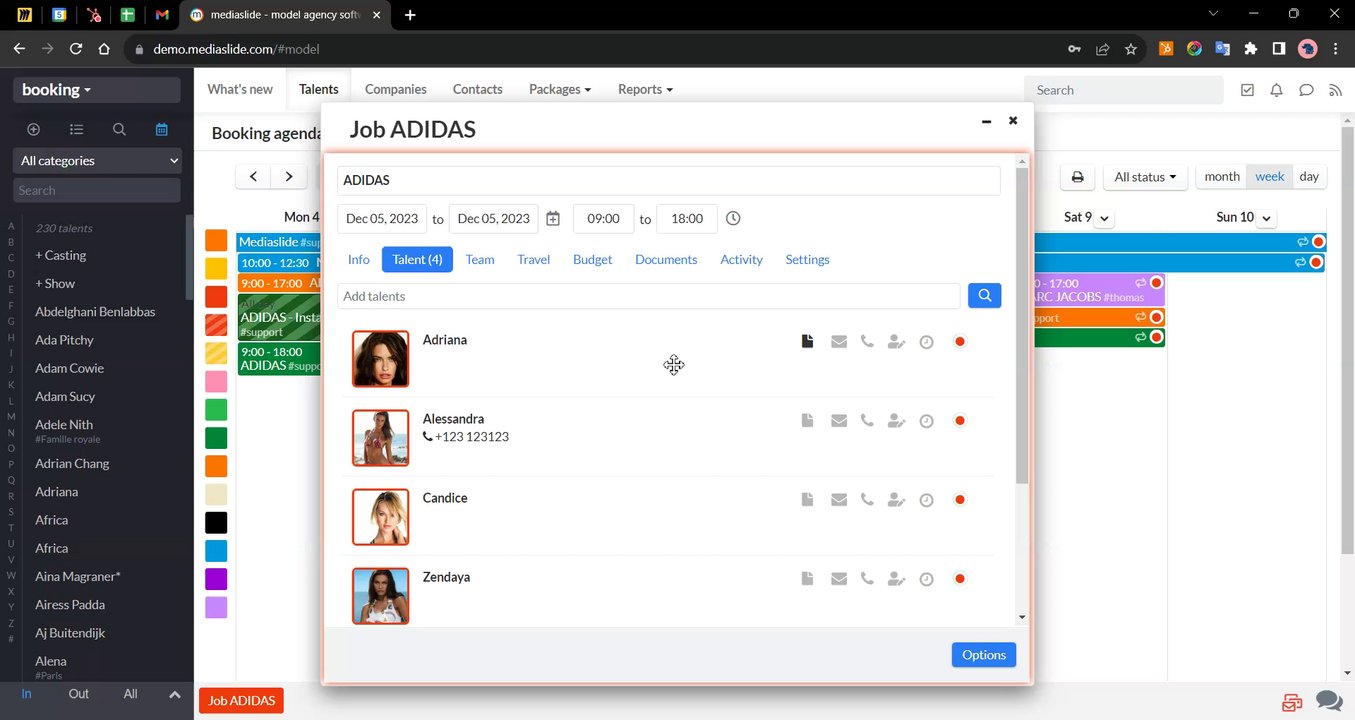Switch to Team tab

480,259
